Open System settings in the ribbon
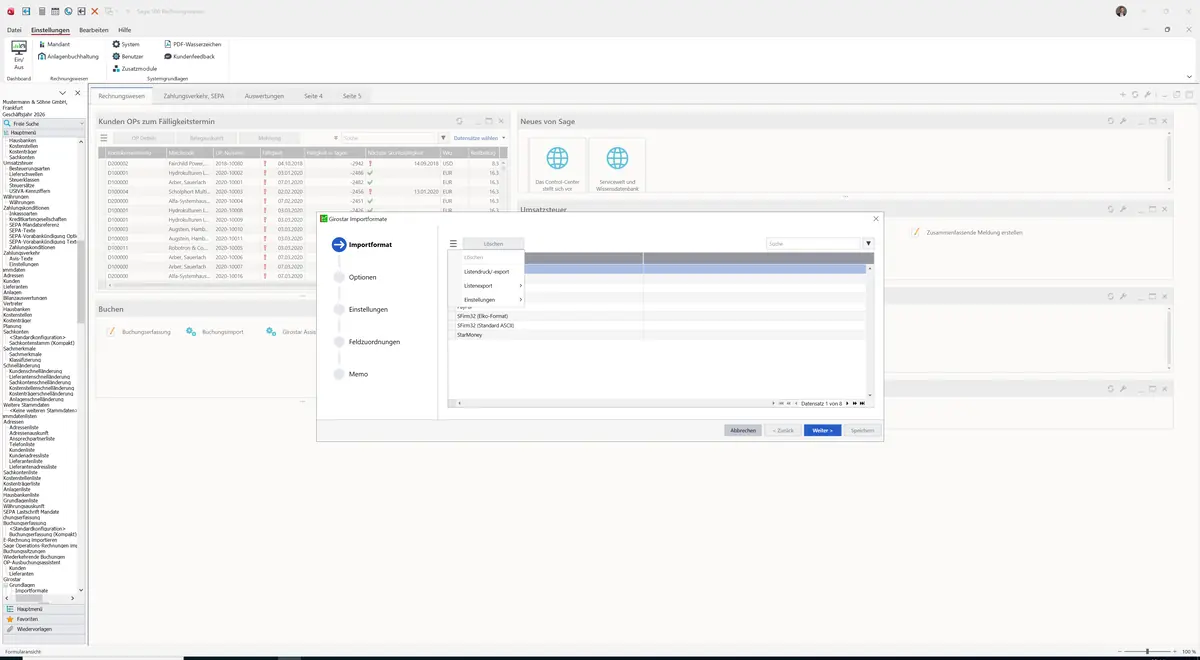The height and width of the screenshot is (660, 1200). click(126, 44)
